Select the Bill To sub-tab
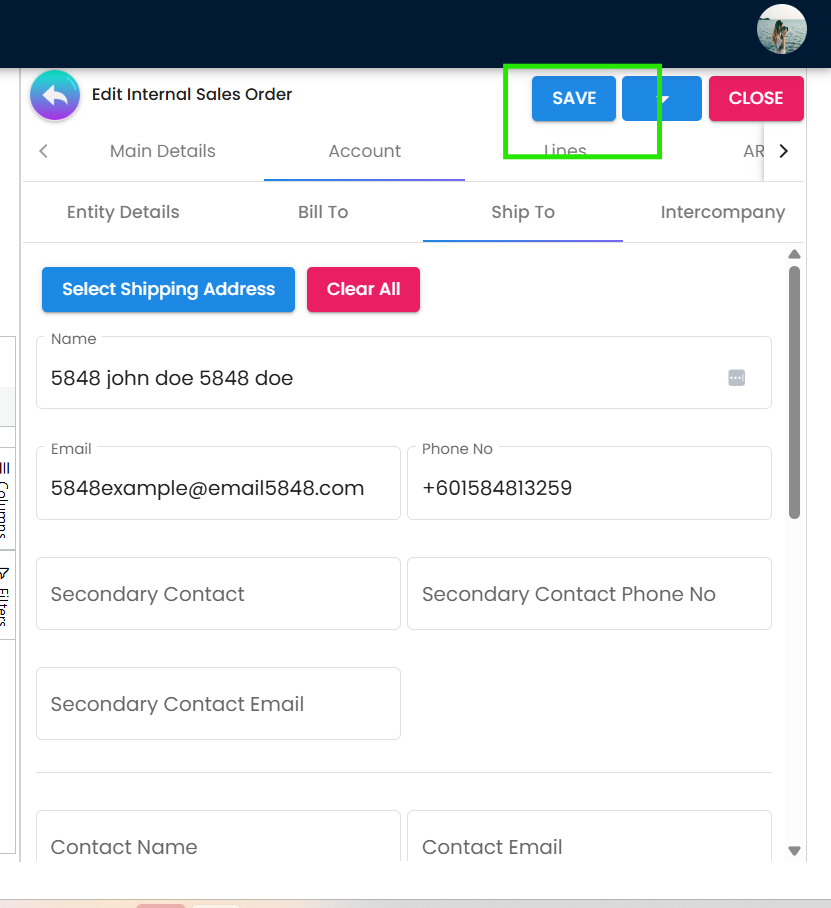This screenshot has width=831, height=908. pos(323,212)
